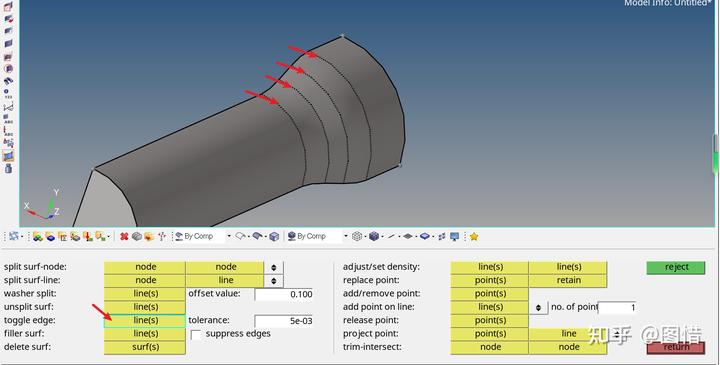Click the XYZ axis triad in viewport
This screenshot has height=365, width=720.
tap(44, 204)
